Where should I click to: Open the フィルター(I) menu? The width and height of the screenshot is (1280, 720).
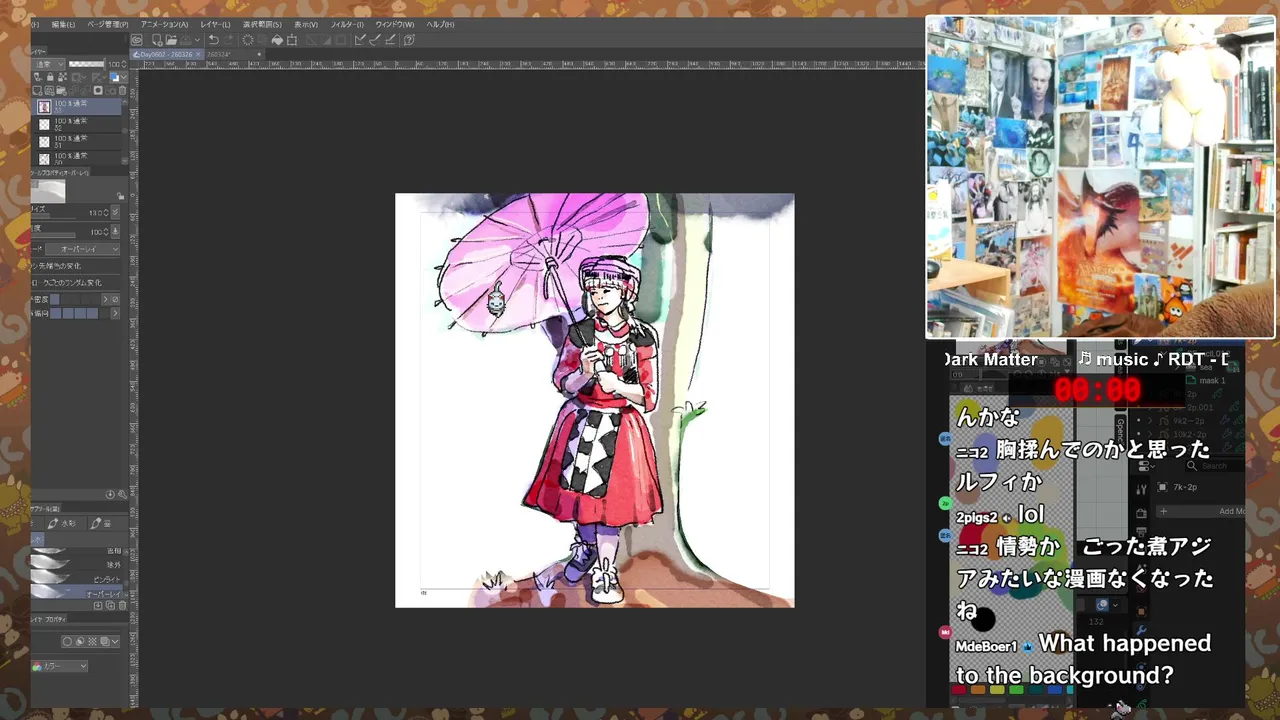point(347,24)
